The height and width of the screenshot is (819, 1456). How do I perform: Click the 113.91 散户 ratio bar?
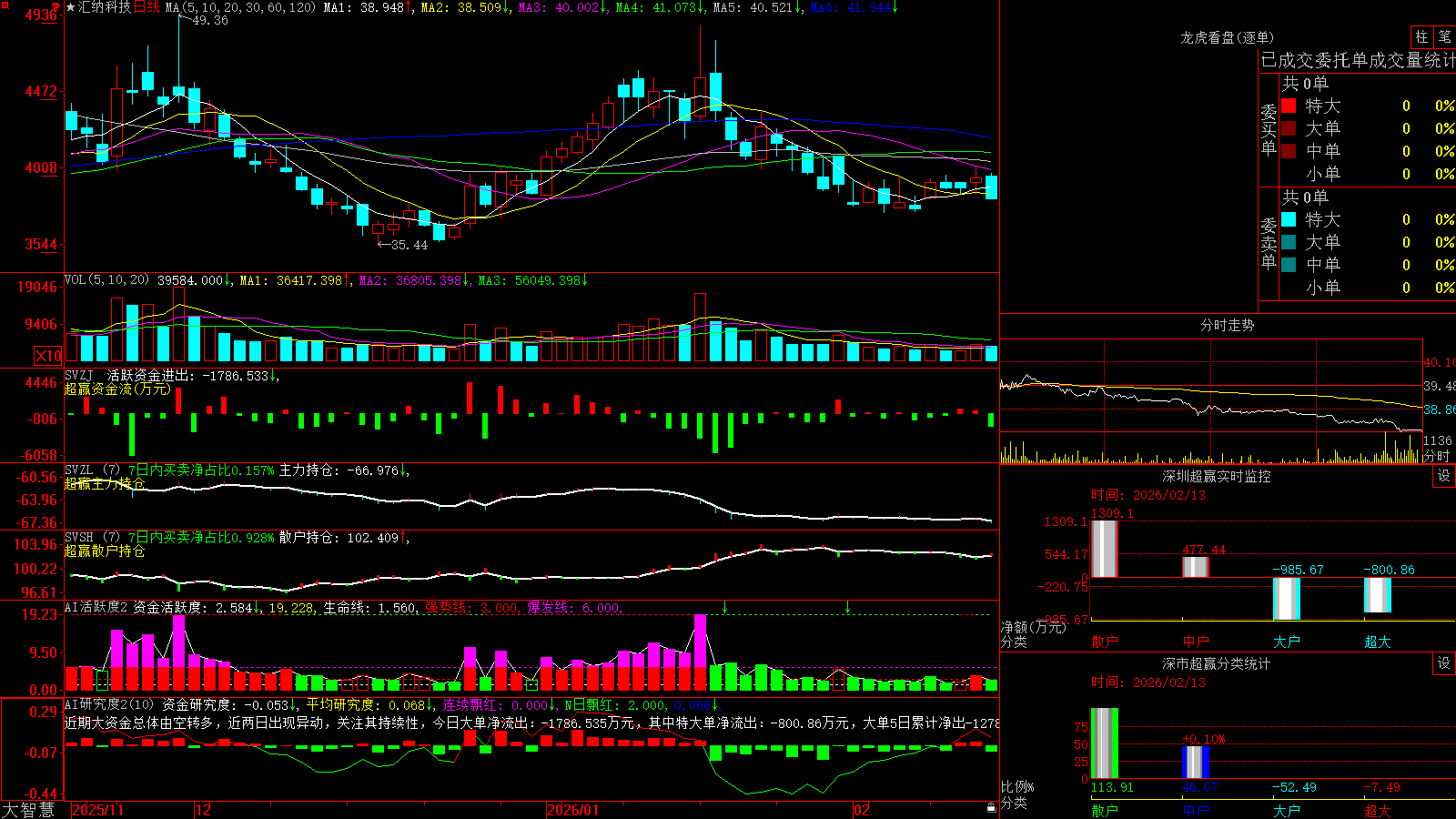(x=1105, y=743)
